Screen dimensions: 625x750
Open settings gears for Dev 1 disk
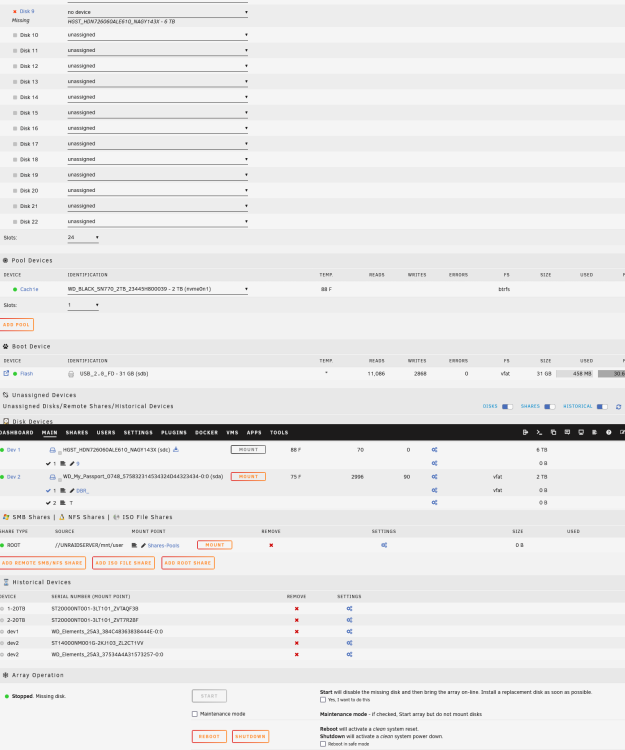point(434,450)
